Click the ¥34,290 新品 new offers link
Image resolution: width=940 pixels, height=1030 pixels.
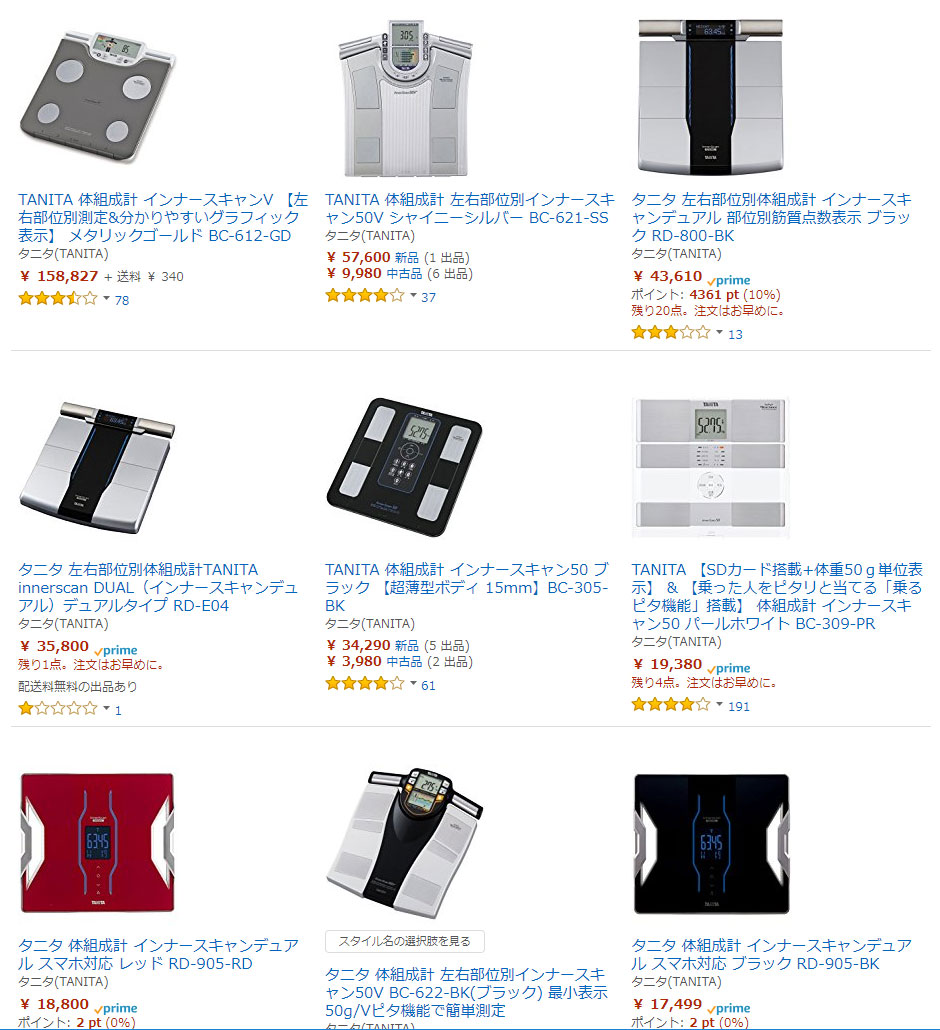point(398,645)
